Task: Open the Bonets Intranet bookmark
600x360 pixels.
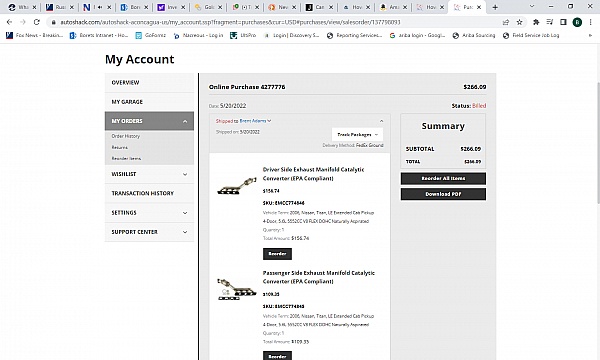Action: [x=99, y=35]
